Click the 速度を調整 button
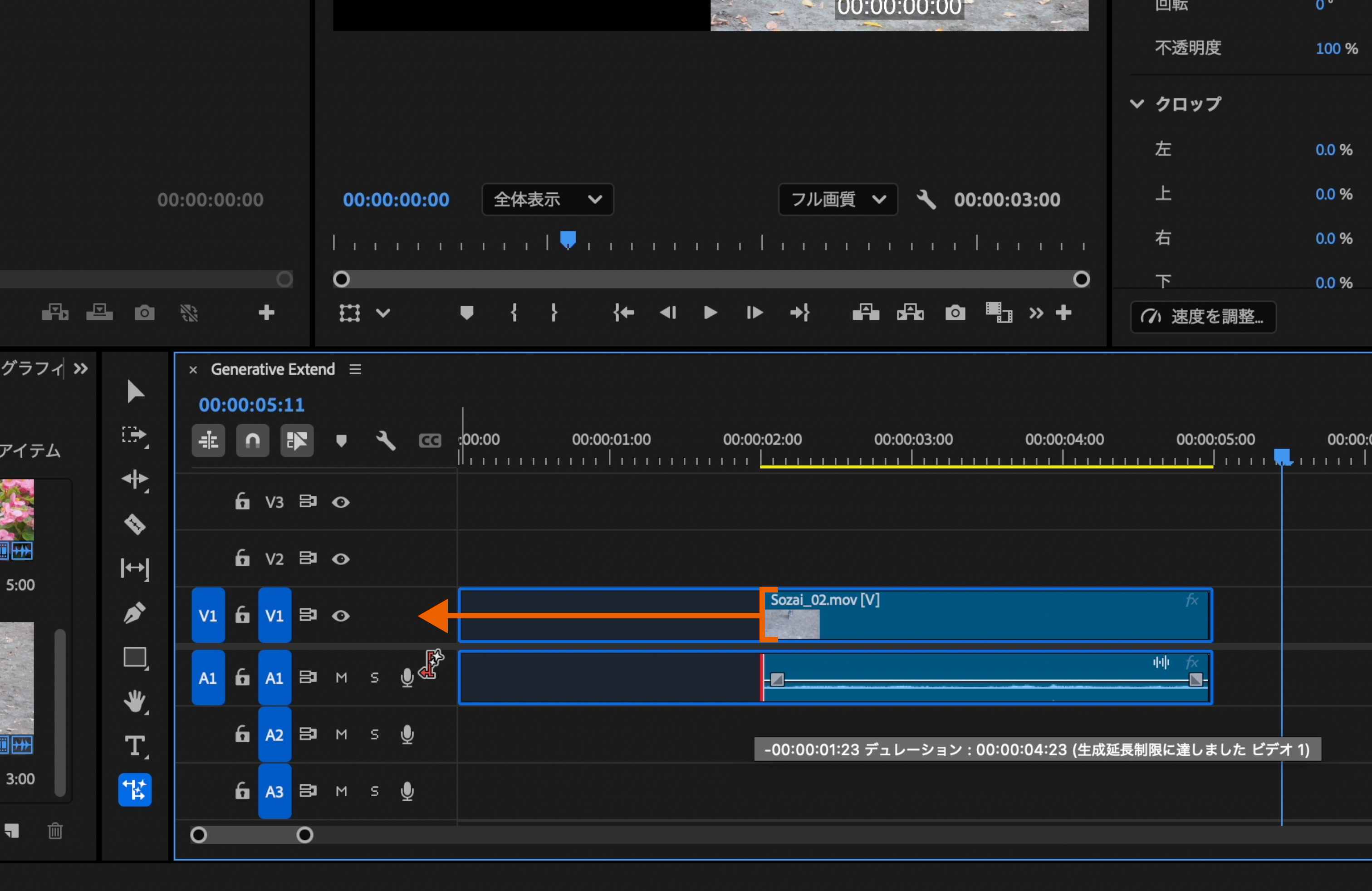This screenshot has width=1372, height=891. (x=1203, y=317)
